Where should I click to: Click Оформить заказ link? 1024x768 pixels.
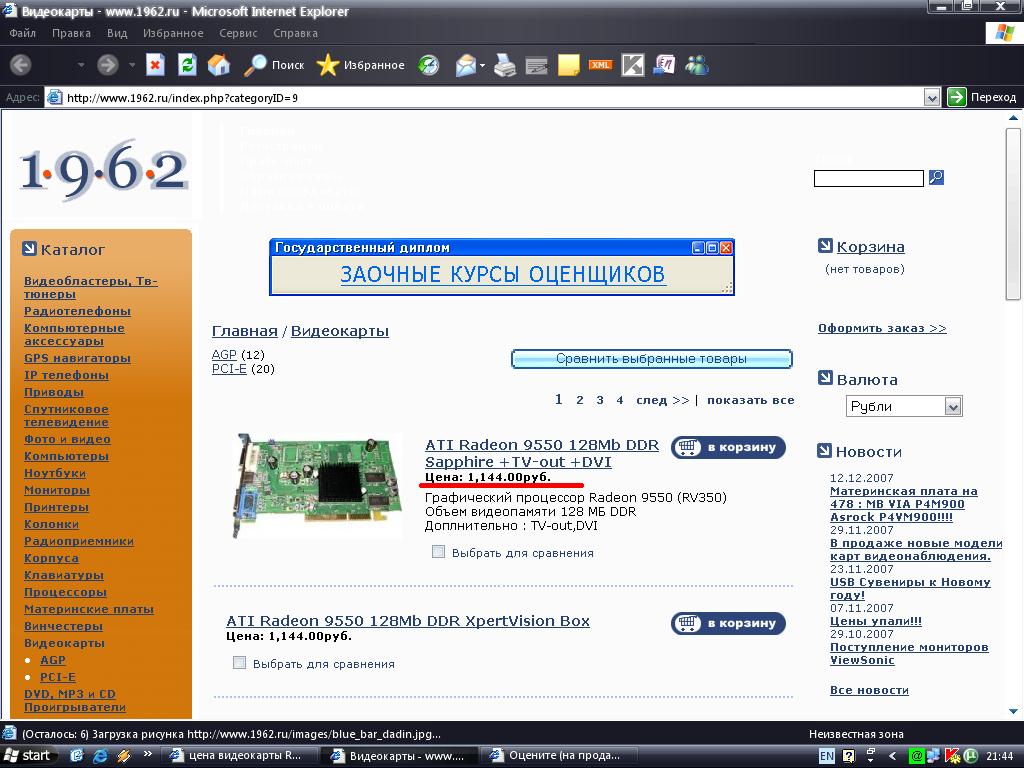click(882, 328)
